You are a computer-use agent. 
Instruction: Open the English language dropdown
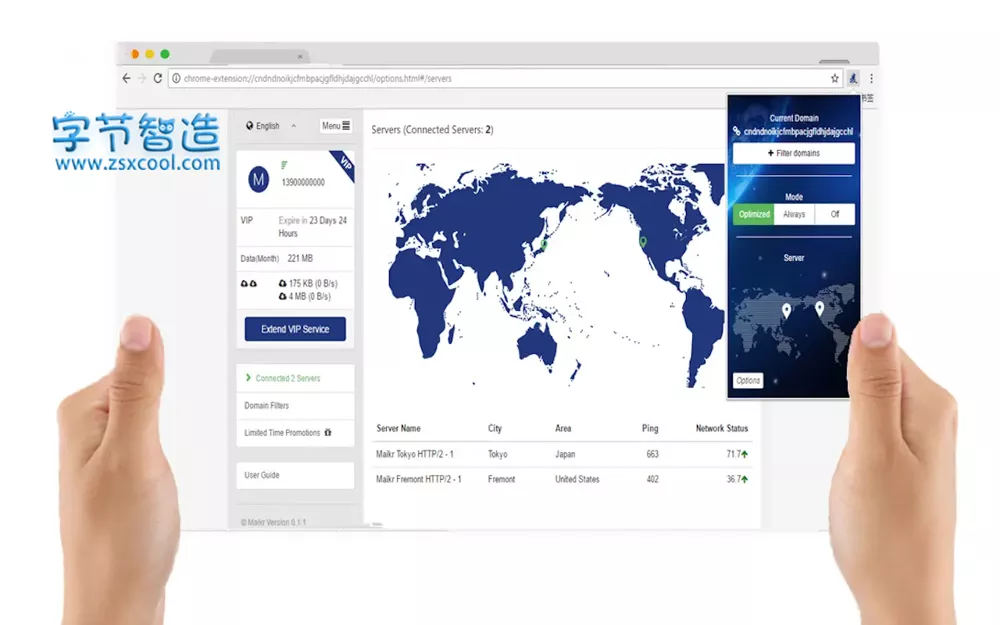pyautogui.click(x=271, y=126)
